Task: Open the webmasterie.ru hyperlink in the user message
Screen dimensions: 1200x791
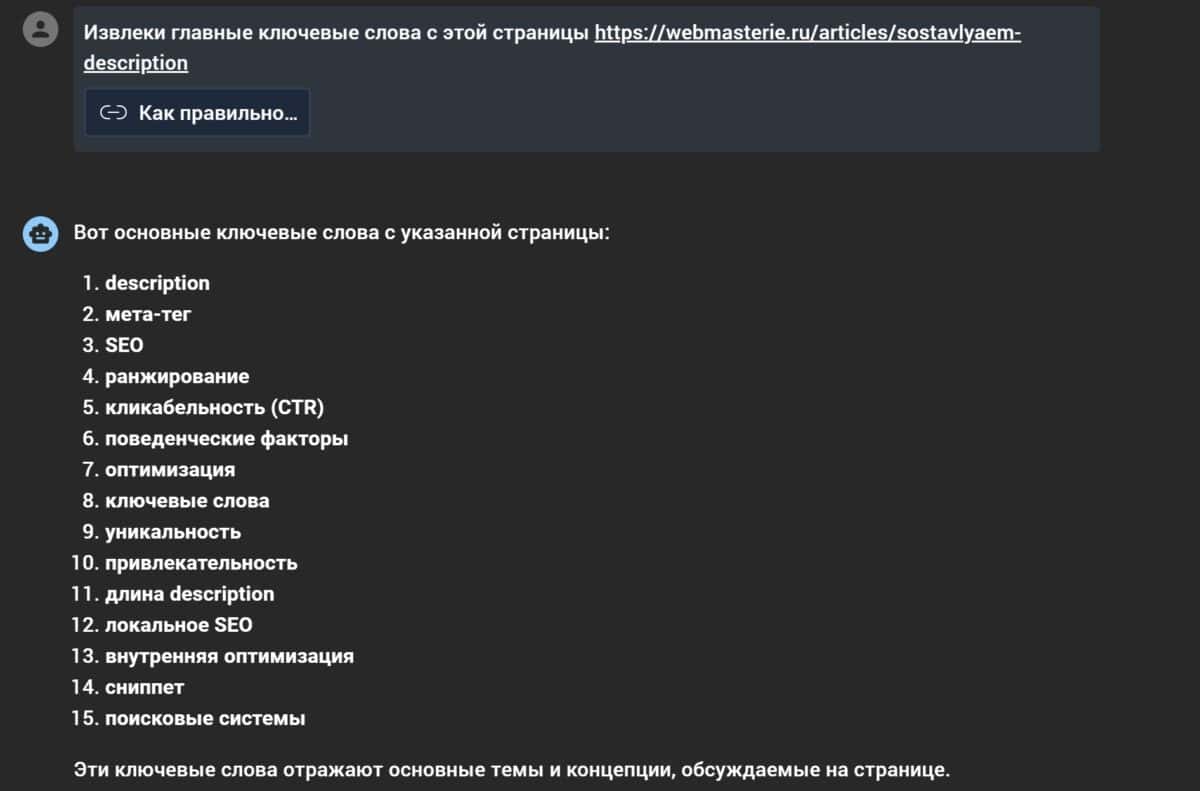Action: click(x=806, y=33)
